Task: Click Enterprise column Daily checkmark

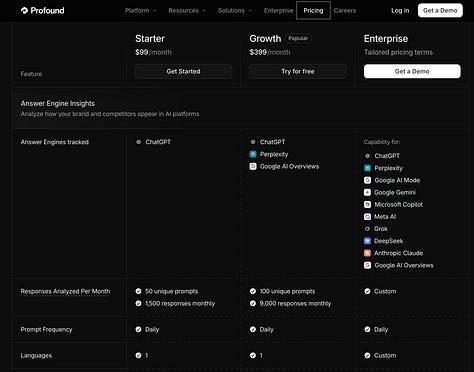Action: (367, 329)
